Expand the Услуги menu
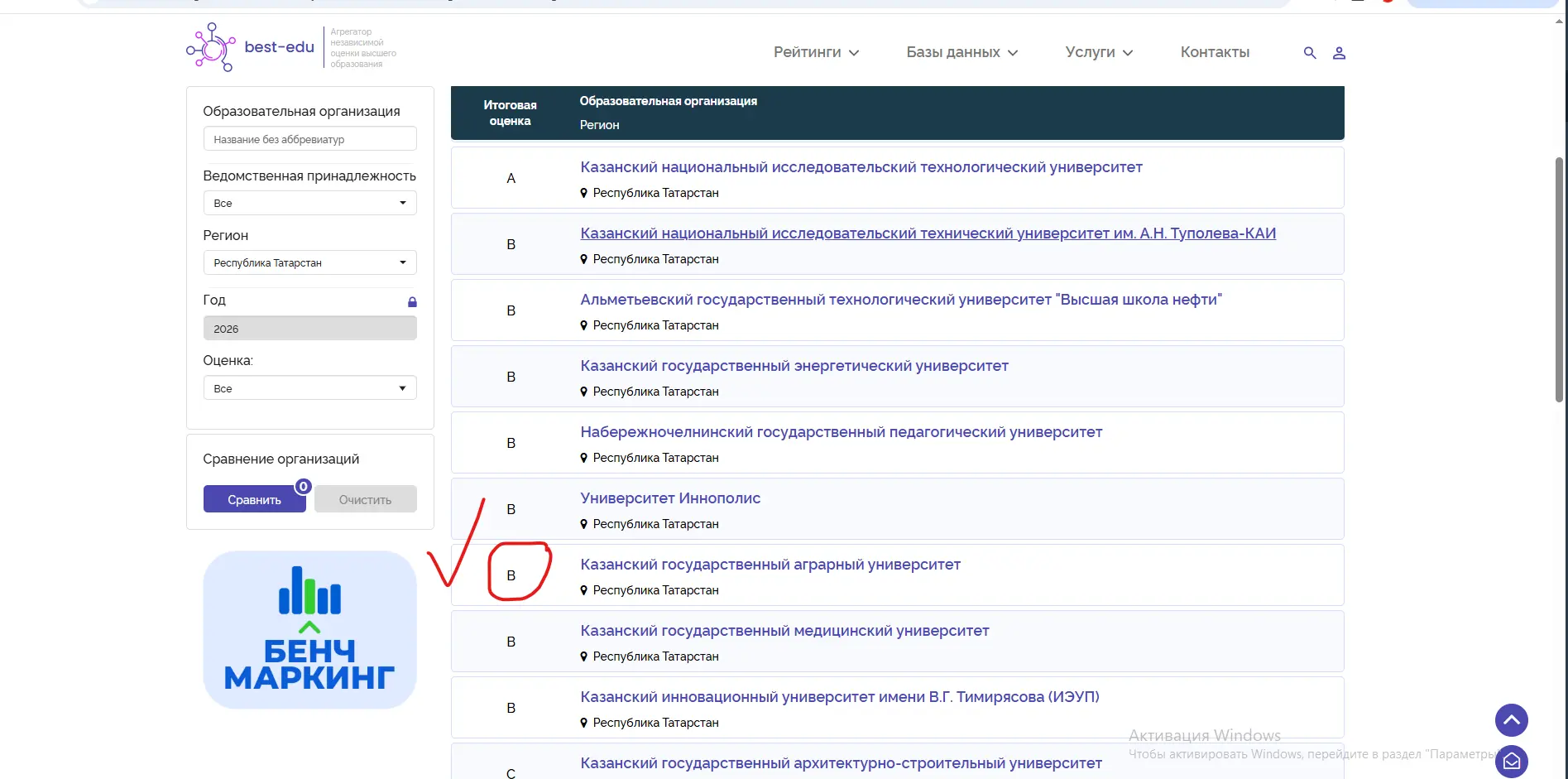1568x779 pixels. coord(1099,52)
